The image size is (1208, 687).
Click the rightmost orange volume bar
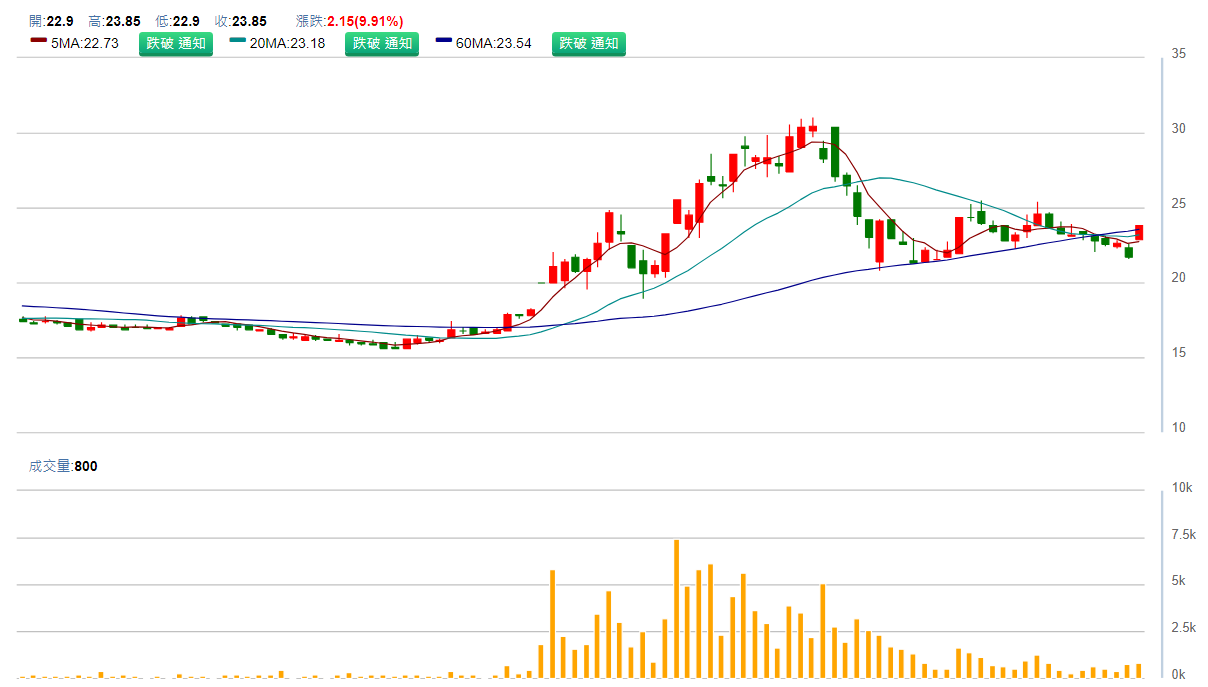[x=1138, y=670]
